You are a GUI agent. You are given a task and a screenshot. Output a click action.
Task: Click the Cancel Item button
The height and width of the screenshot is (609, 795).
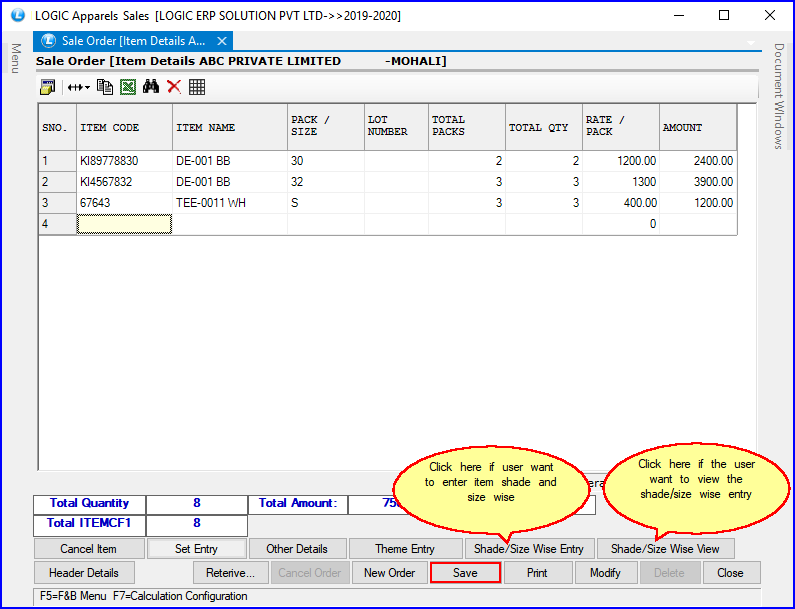(88, 549)
